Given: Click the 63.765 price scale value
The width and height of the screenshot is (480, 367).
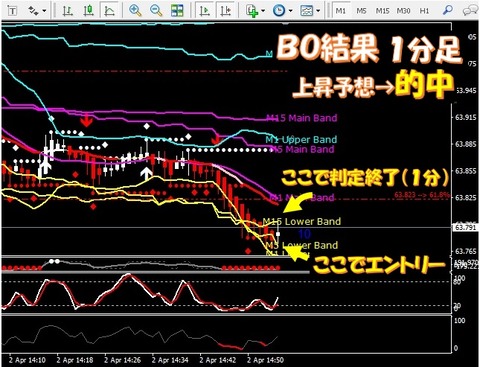Looking at the screenshot, I should 467,251.
